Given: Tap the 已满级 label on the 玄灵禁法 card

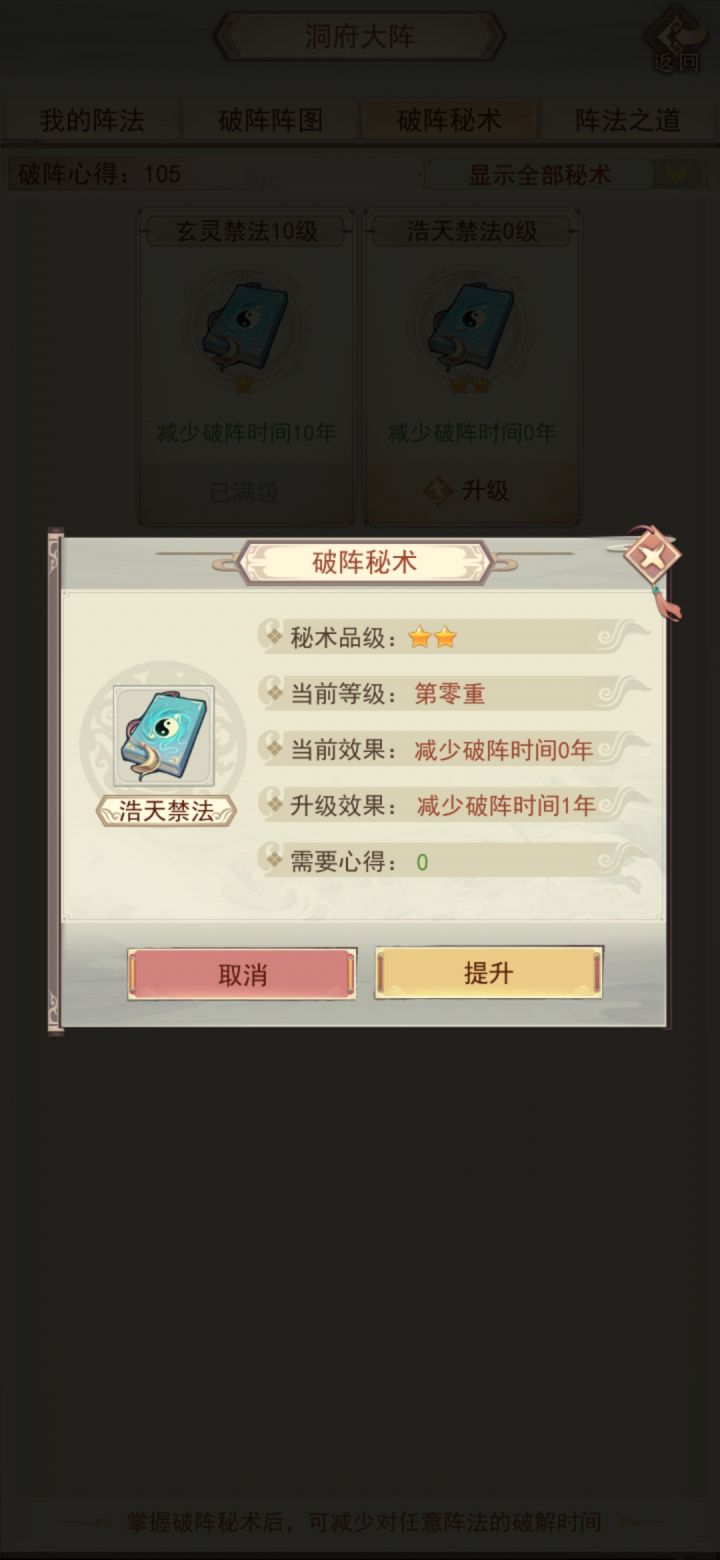Looking at the screenshot, I should point(244,492).
